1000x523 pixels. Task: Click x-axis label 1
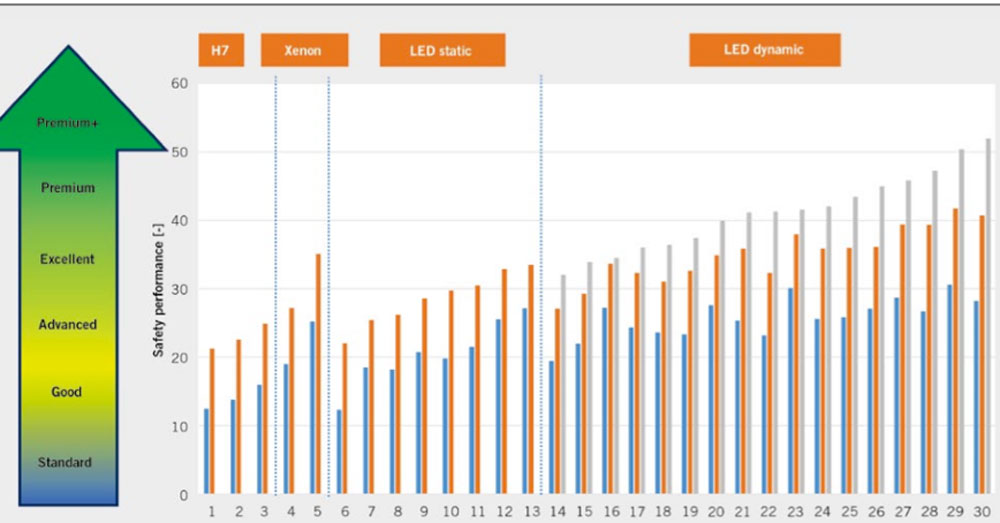[x=212, y=512]
